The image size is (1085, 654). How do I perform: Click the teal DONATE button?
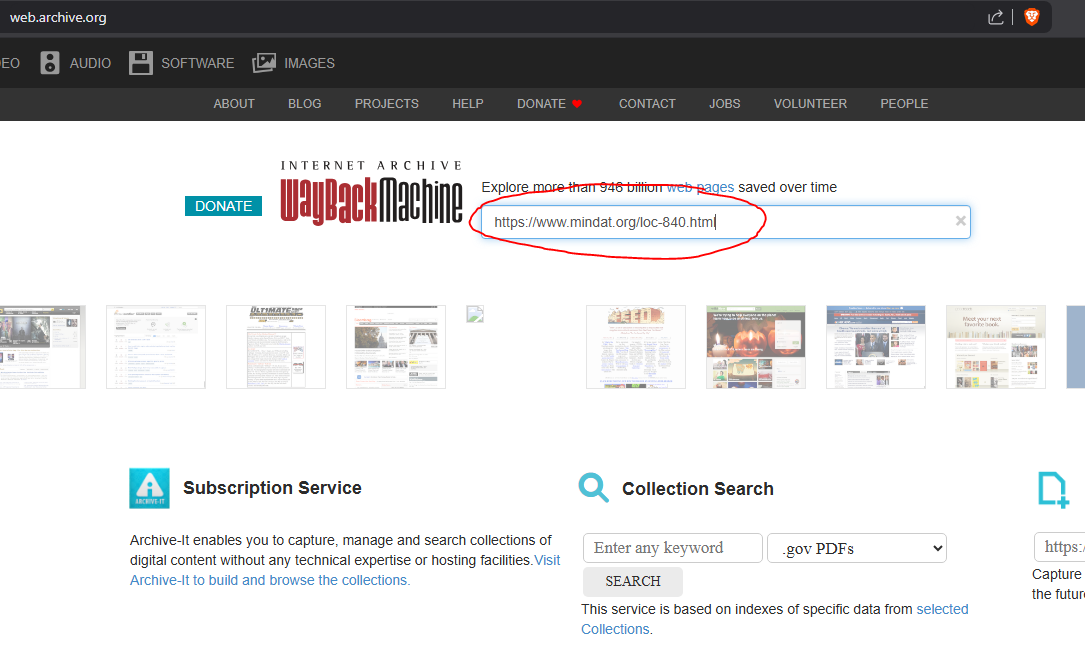[224, 206]
